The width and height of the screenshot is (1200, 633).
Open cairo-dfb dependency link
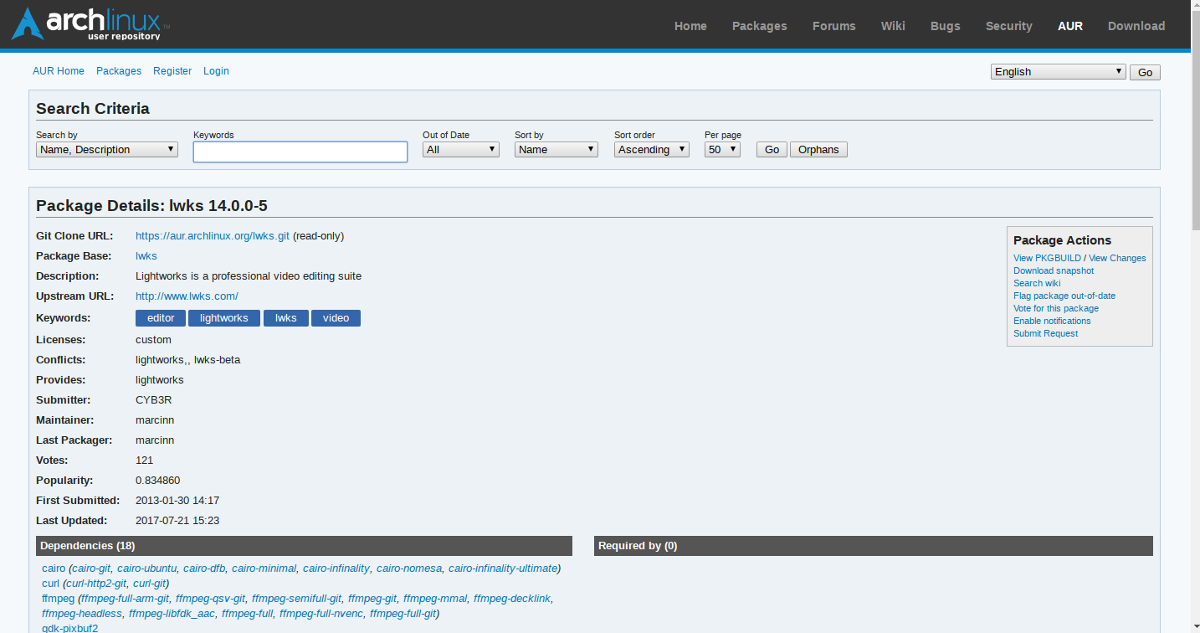(x=205, y=568)
